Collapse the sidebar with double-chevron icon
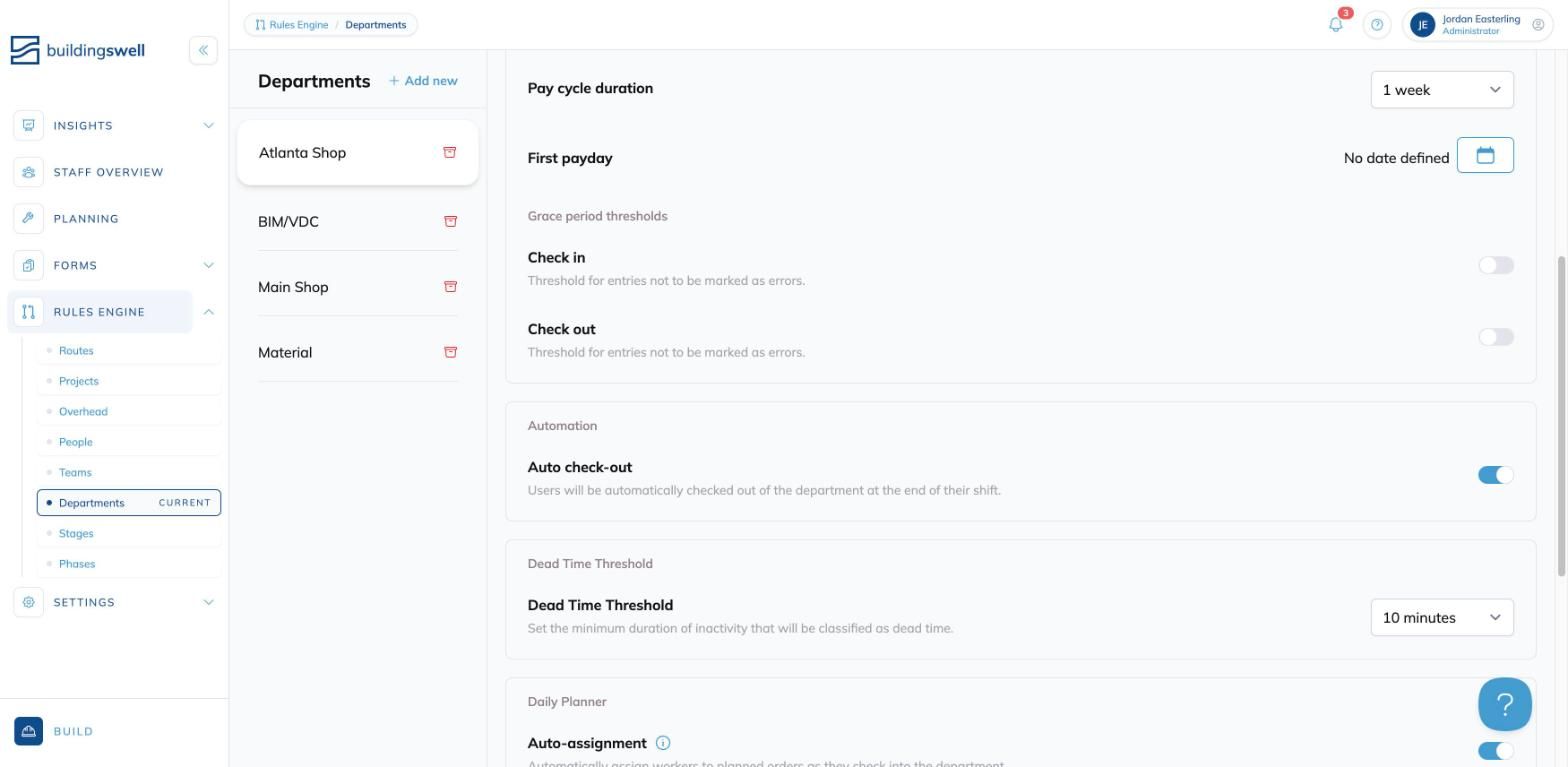Image resolution: width=1568 pixels, height=767 pixels. pos(203,50)
